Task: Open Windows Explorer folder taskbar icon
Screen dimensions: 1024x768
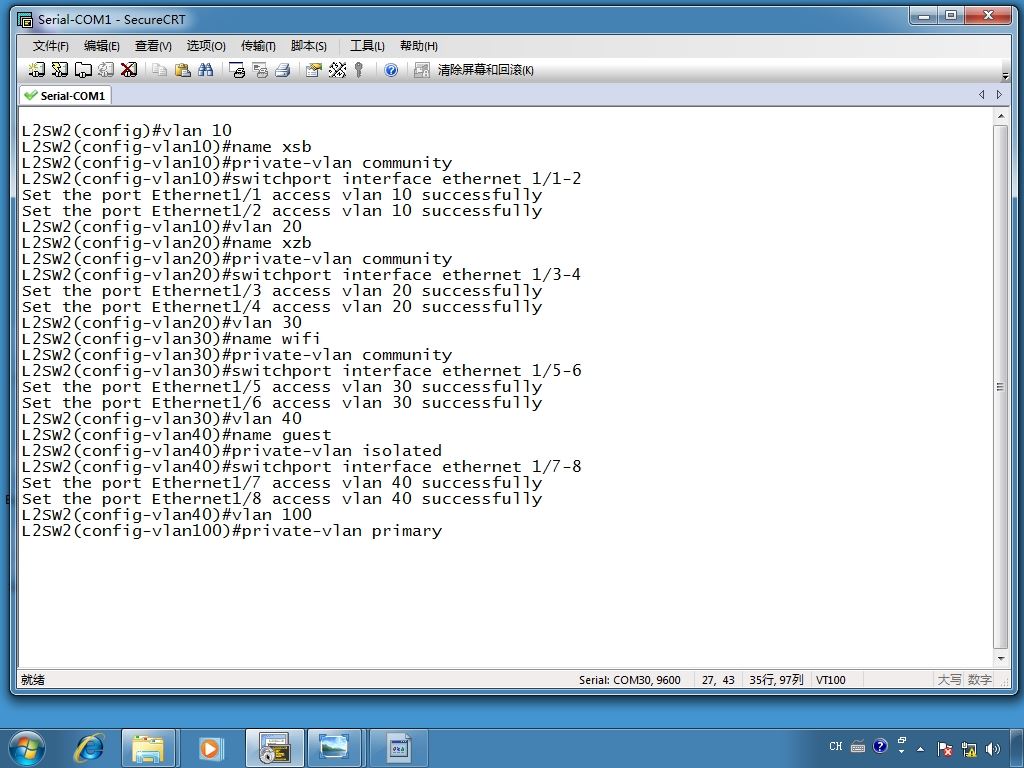Action: [x=148, y=748]
